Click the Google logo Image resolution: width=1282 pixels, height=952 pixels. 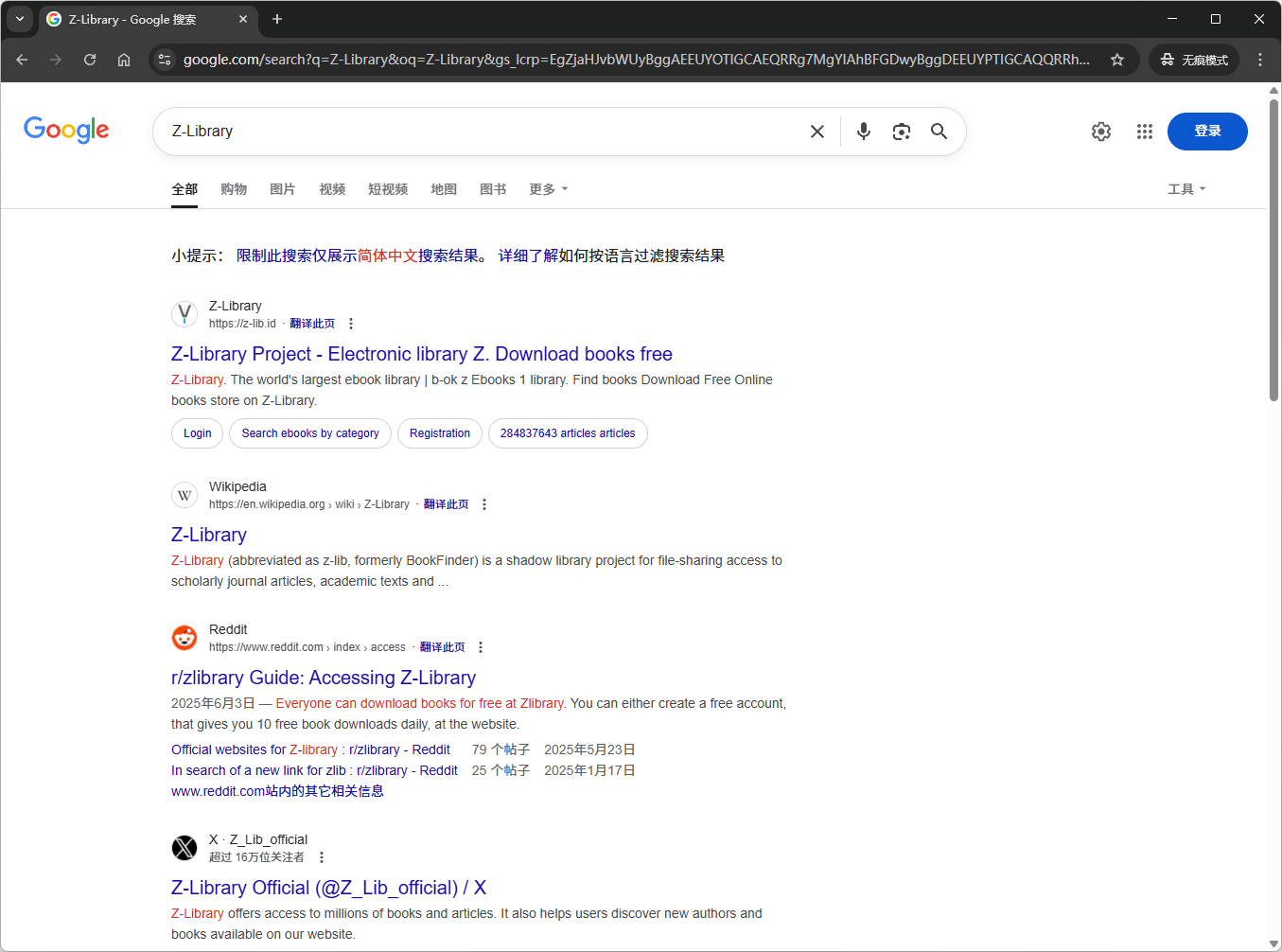(x=66, y=130)
